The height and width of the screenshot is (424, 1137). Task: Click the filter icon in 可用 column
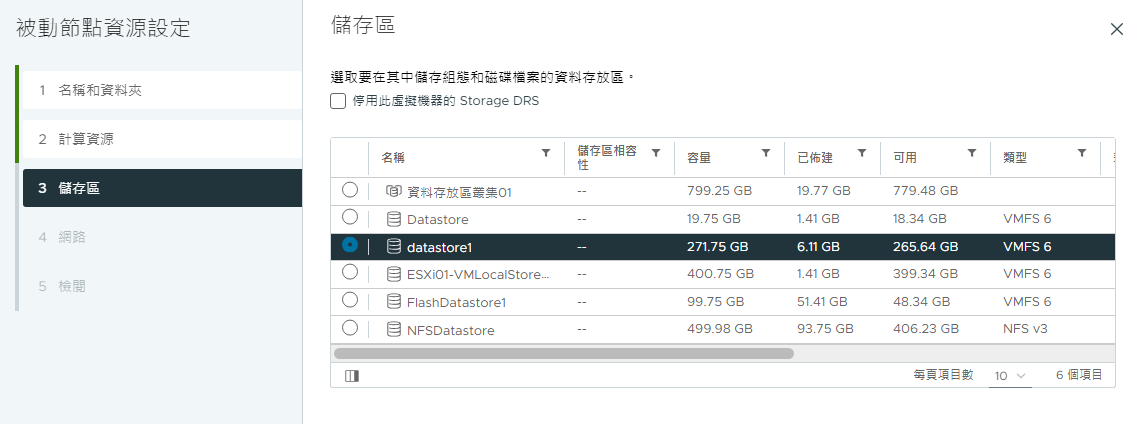972,153
